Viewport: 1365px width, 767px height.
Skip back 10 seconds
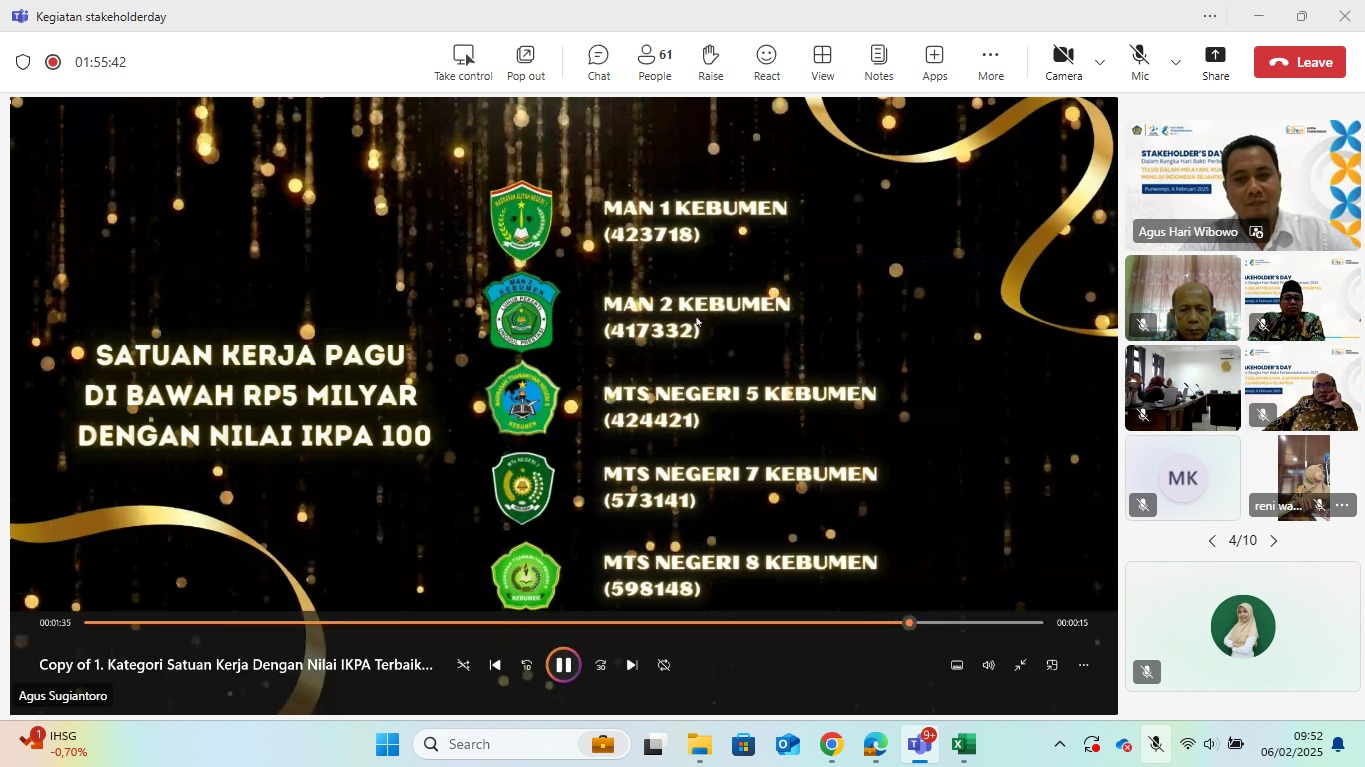click(527, 665)
